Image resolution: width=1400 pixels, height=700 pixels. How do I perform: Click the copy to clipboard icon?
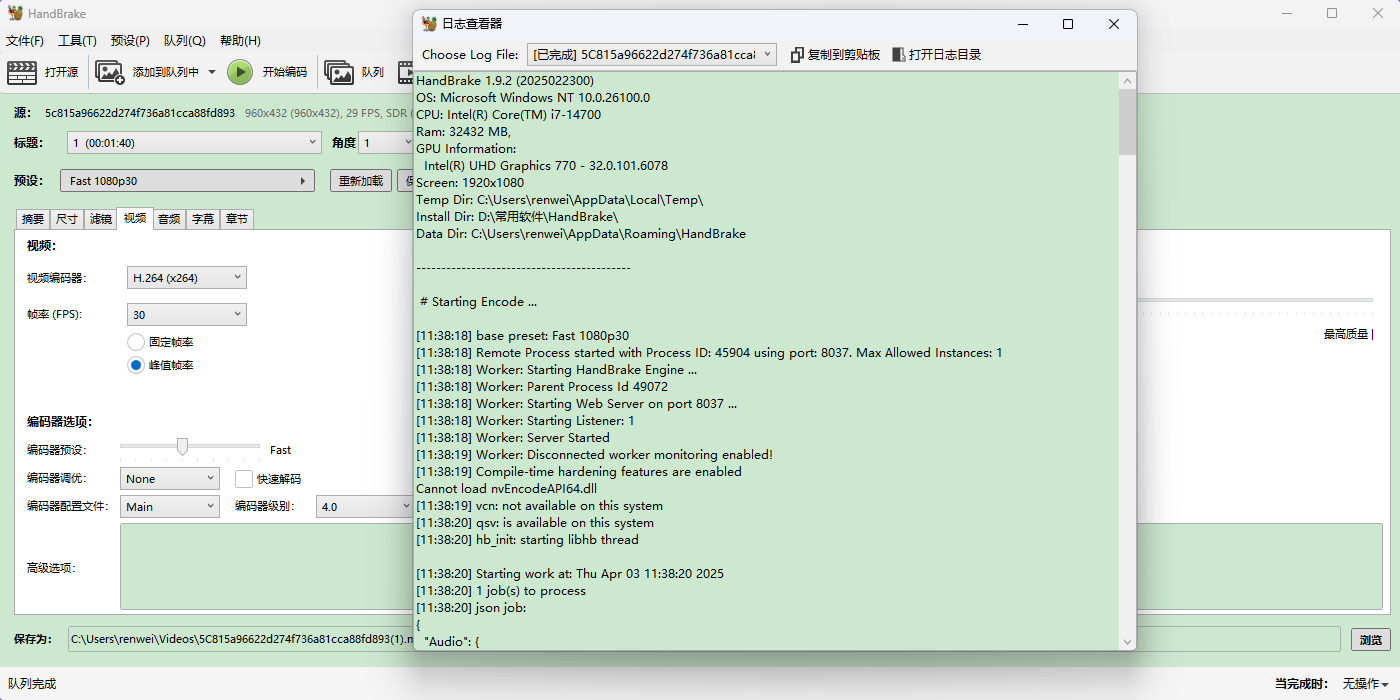point(797,55)
